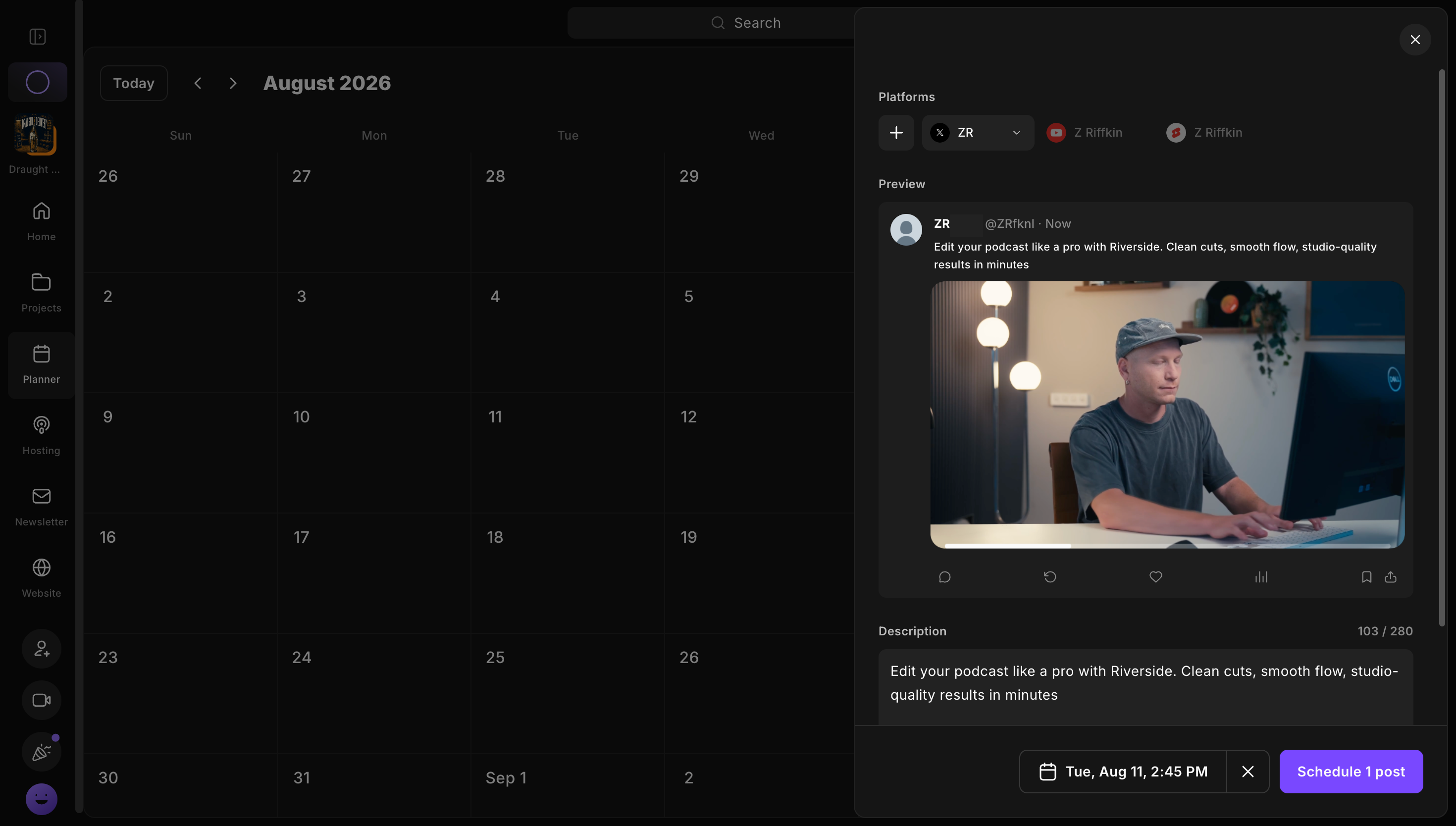The width and height of the screenshot is (1456, 826).
Task: Click the 103 / 280 character count
Action: click(1385, 631)
